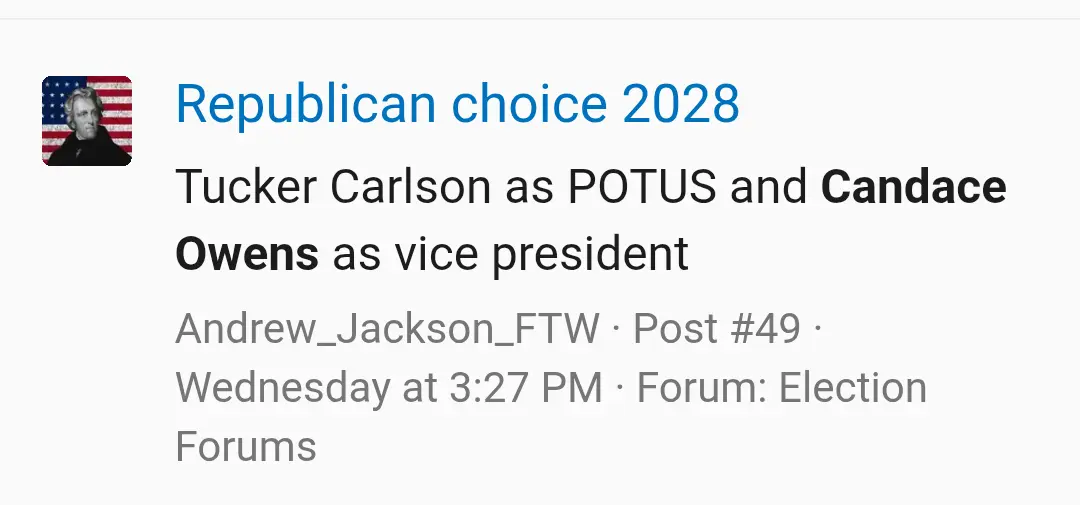This screenshot has width=1080, height=505.
Task: Click "Tucker Carlson" in the post snippet
Action: (333, 187)
